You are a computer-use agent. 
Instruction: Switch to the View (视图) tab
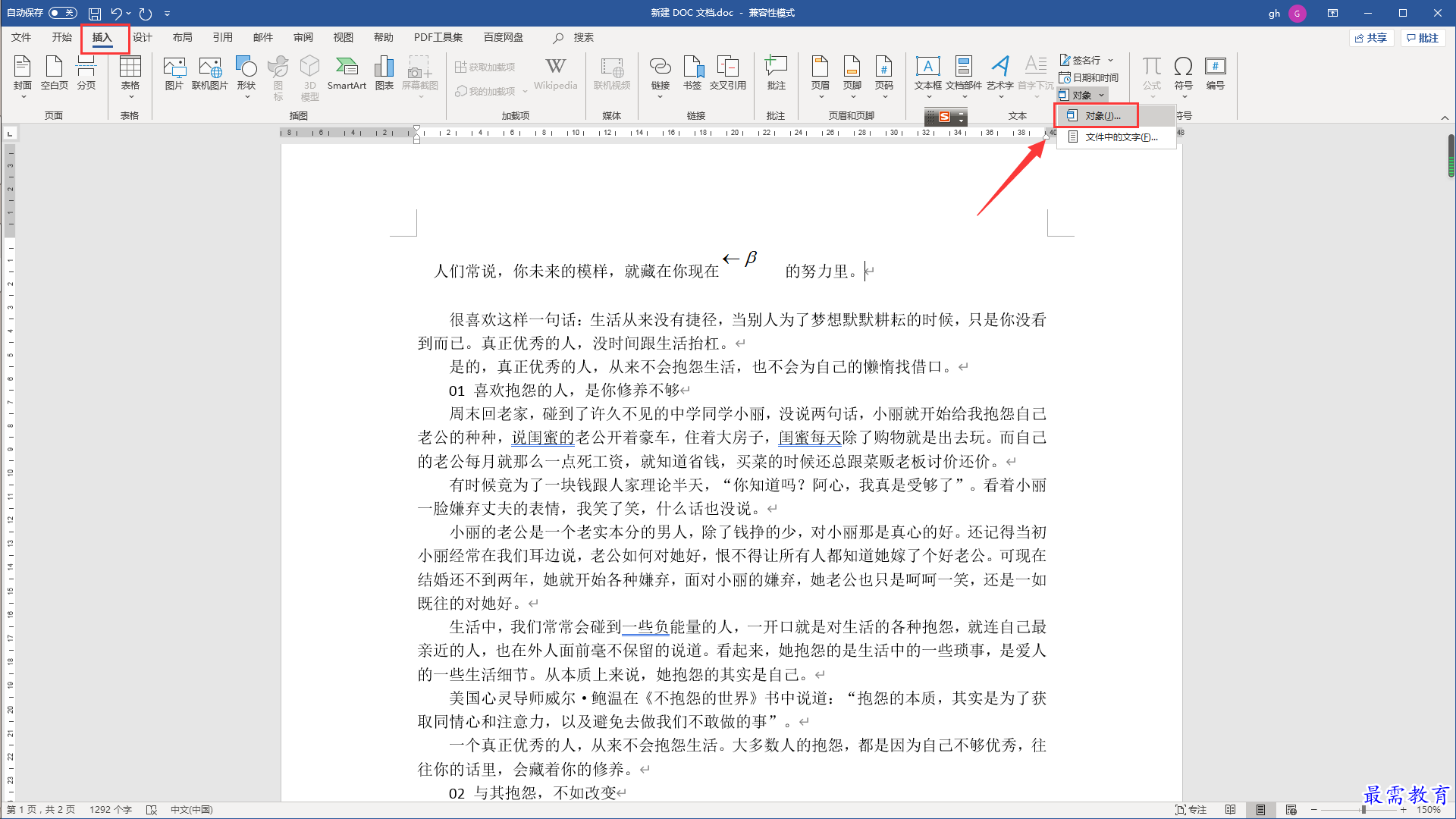(x=343, y=37)
